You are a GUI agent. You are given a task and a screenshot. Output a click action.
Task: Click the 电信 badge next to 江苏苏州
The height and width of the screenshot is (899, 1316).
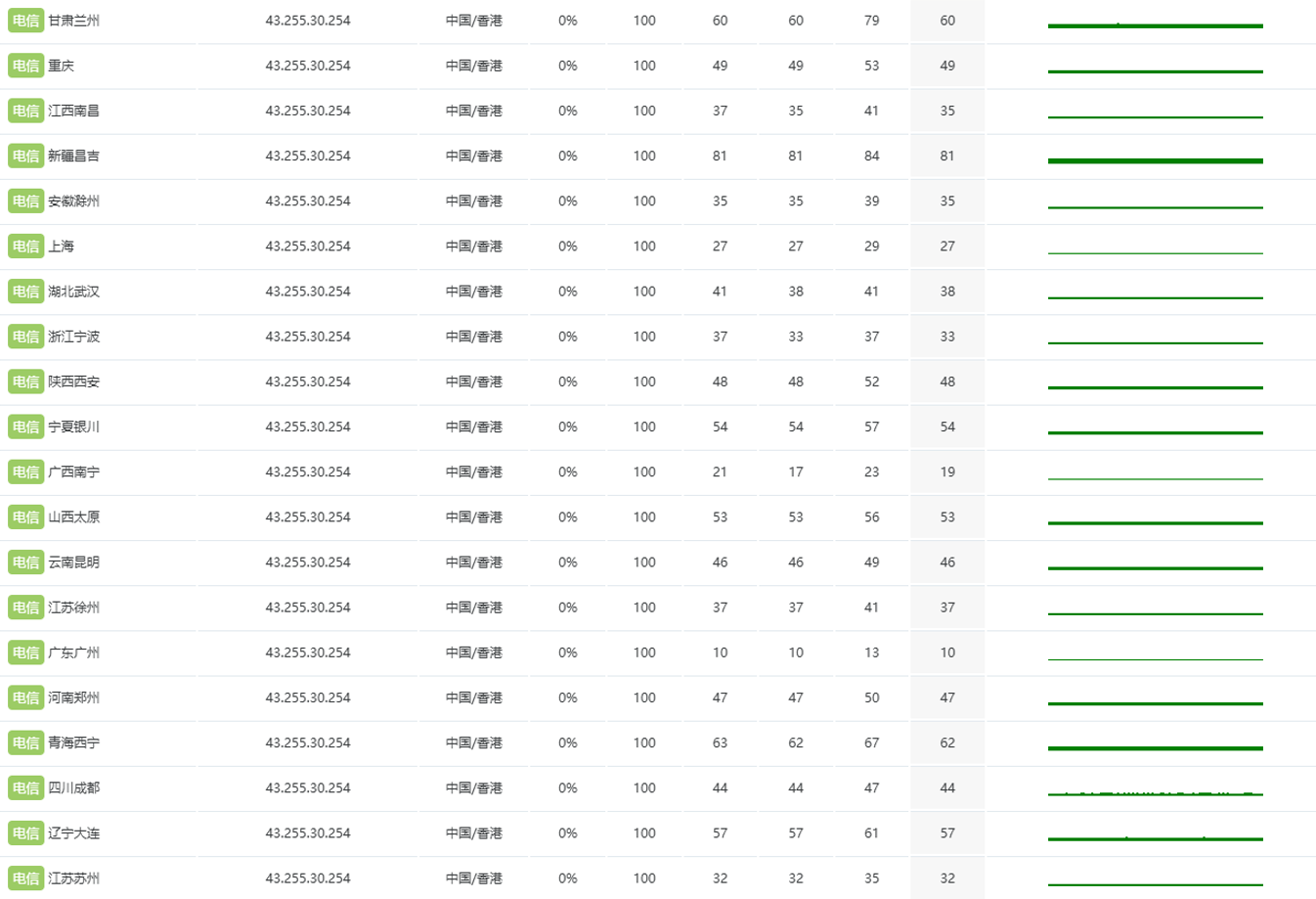(x=26, y=878)
